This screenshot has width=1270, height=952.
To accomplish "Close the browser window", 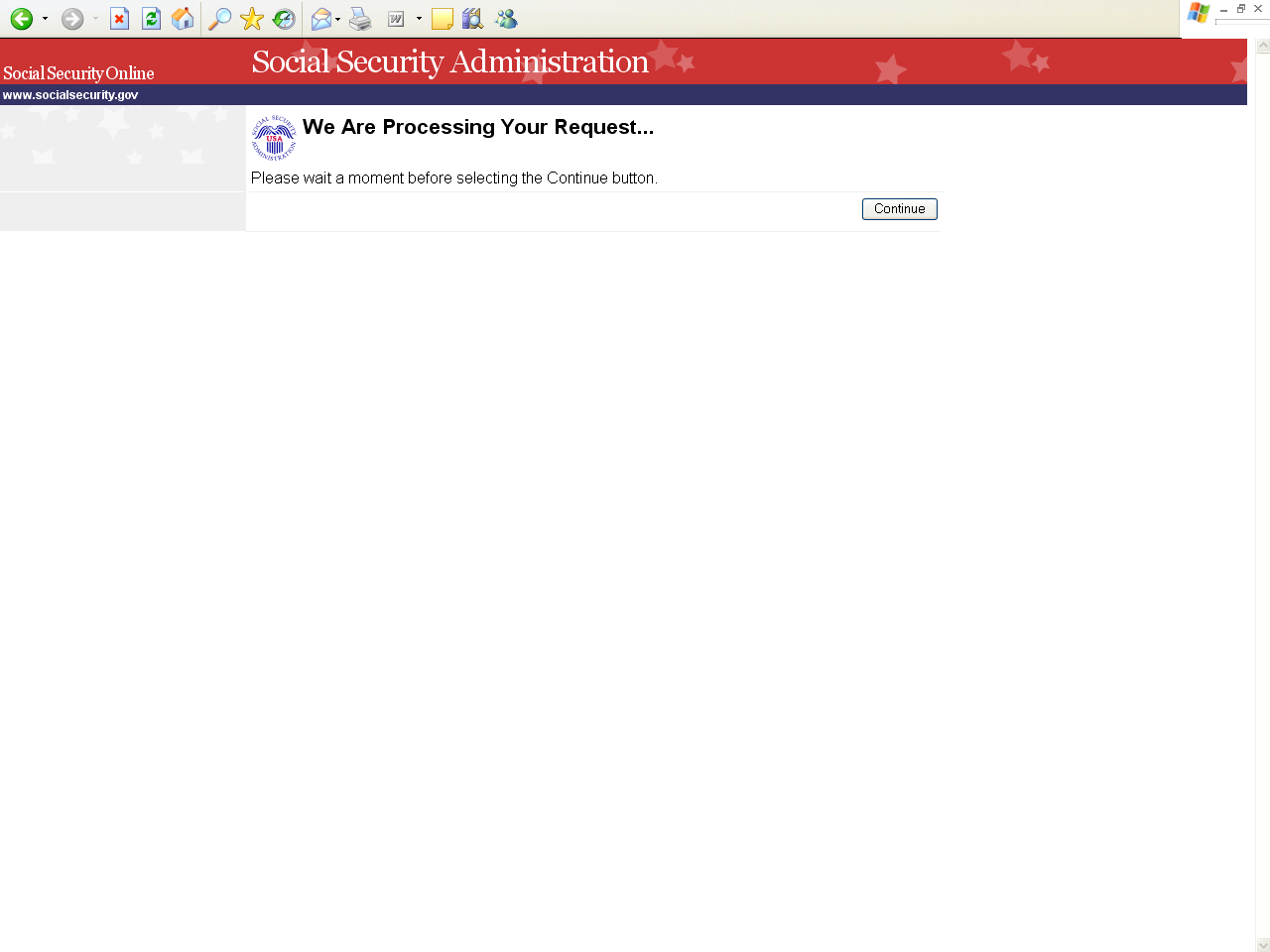I will tap(1258, 9).
